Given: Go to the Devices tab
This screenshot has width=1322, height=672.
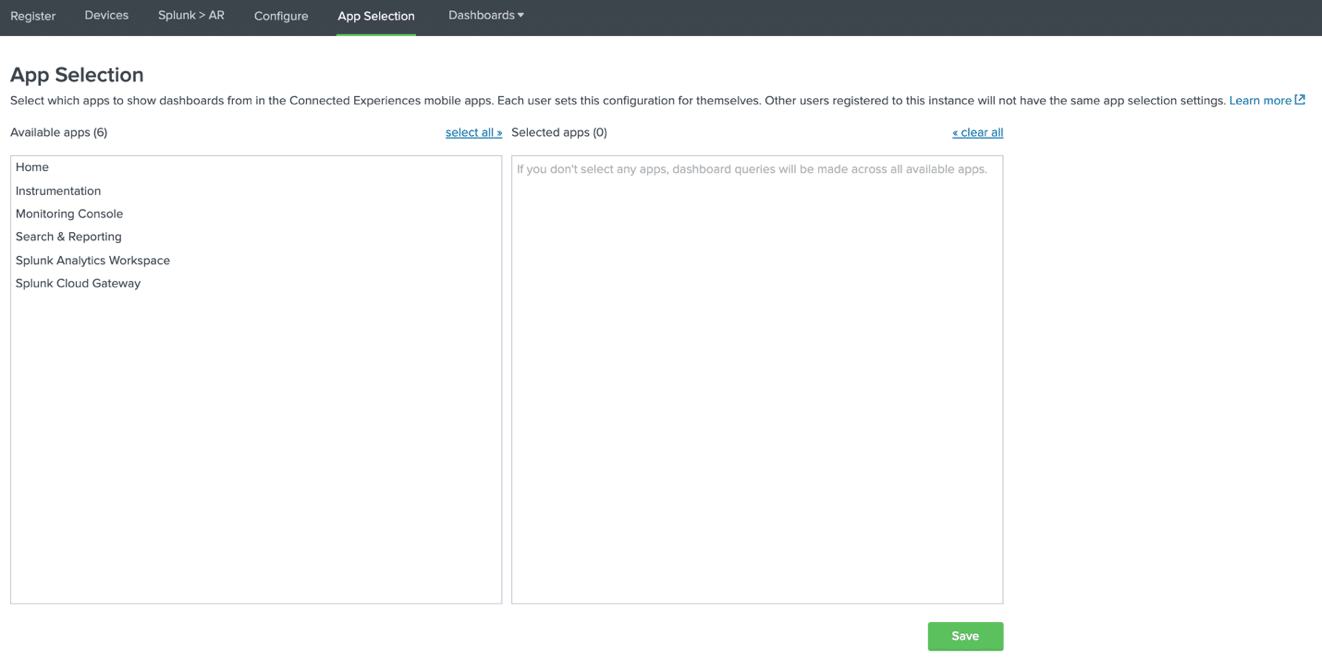Looking at the screenshot, I should tap(106, 16).
